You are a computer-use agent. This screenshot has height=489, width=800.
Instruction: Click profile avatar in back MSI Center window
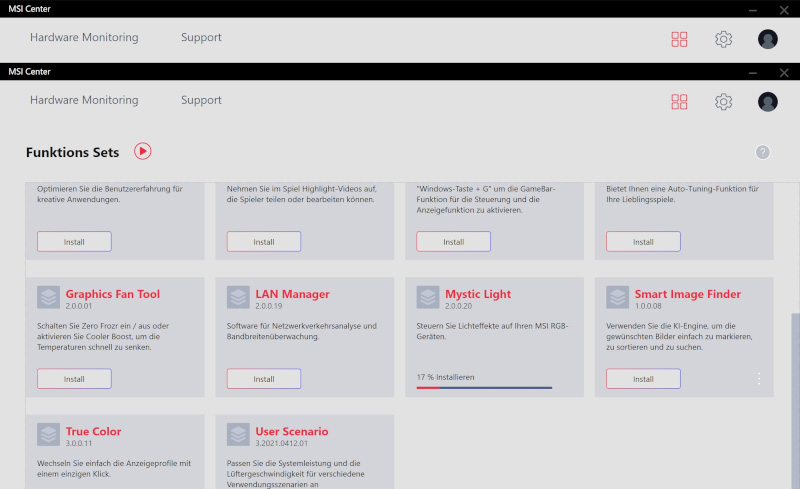pyautogui.click(x=767, y=39)
